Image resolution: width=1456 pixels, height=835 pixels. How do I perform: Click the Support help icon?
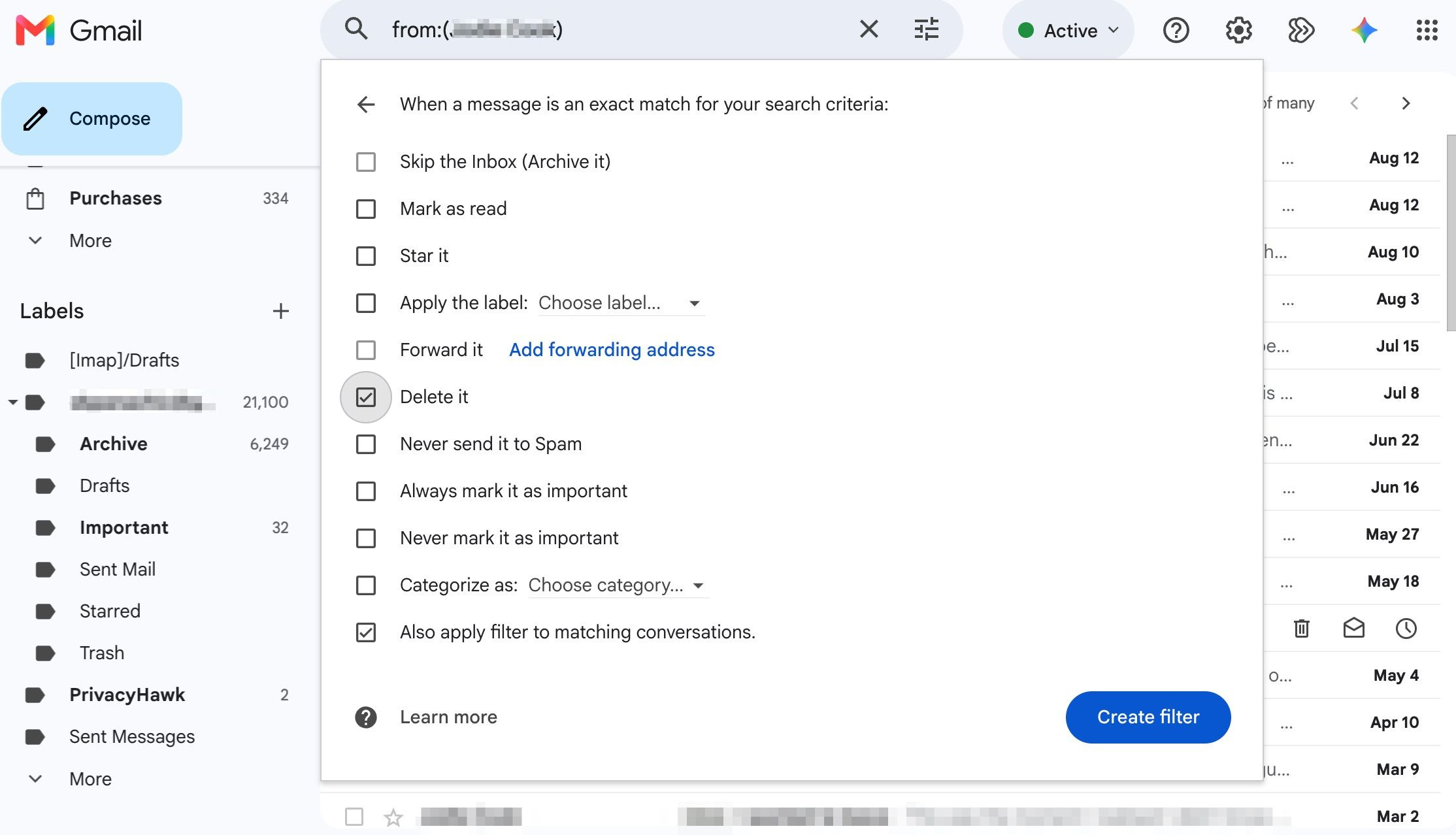pyautogui.click(x=1176, y=30)
